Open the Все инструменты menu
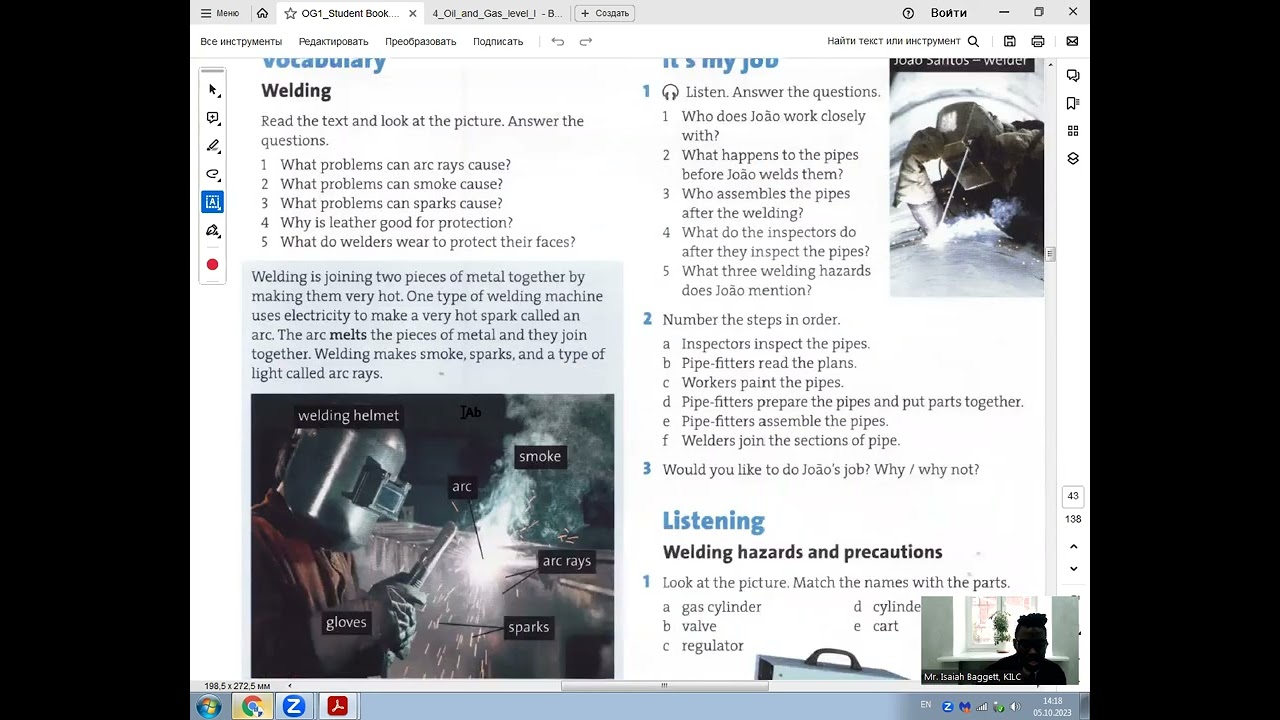 [x=241, y=41]
